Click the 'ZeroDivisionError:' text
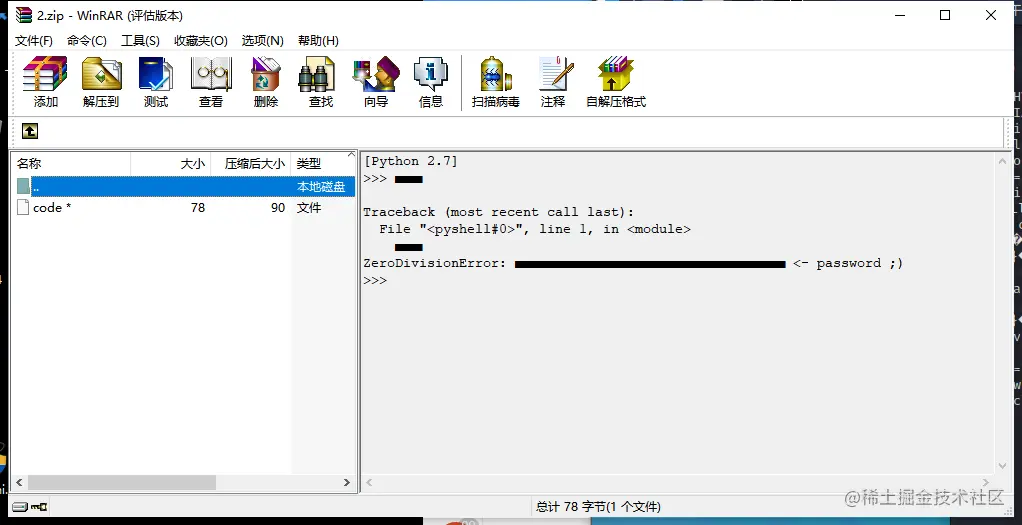This screenshot has height=525, width=1022. [x=435, y=263]
